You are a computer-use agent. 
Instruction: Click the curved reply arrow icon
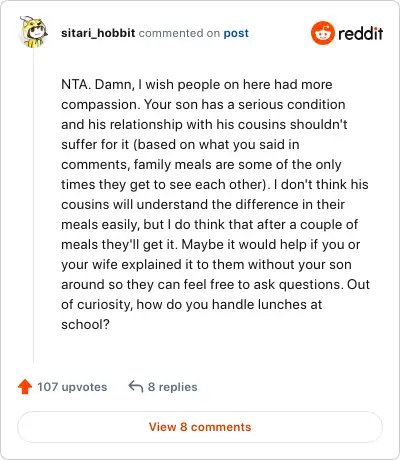136,387
